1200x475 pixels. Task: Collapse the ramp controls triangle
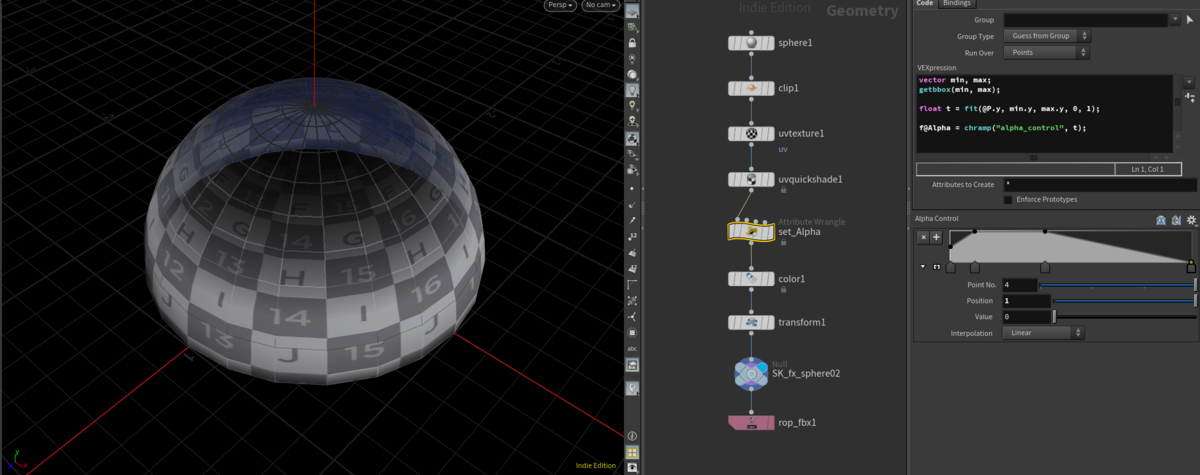click(x=923, y=267)
